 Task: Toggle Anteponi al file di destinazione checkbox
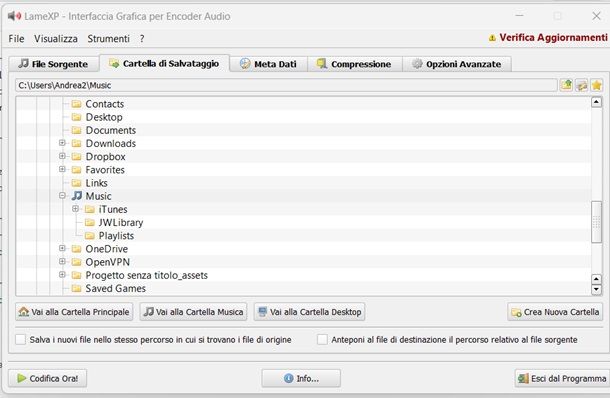322,340
